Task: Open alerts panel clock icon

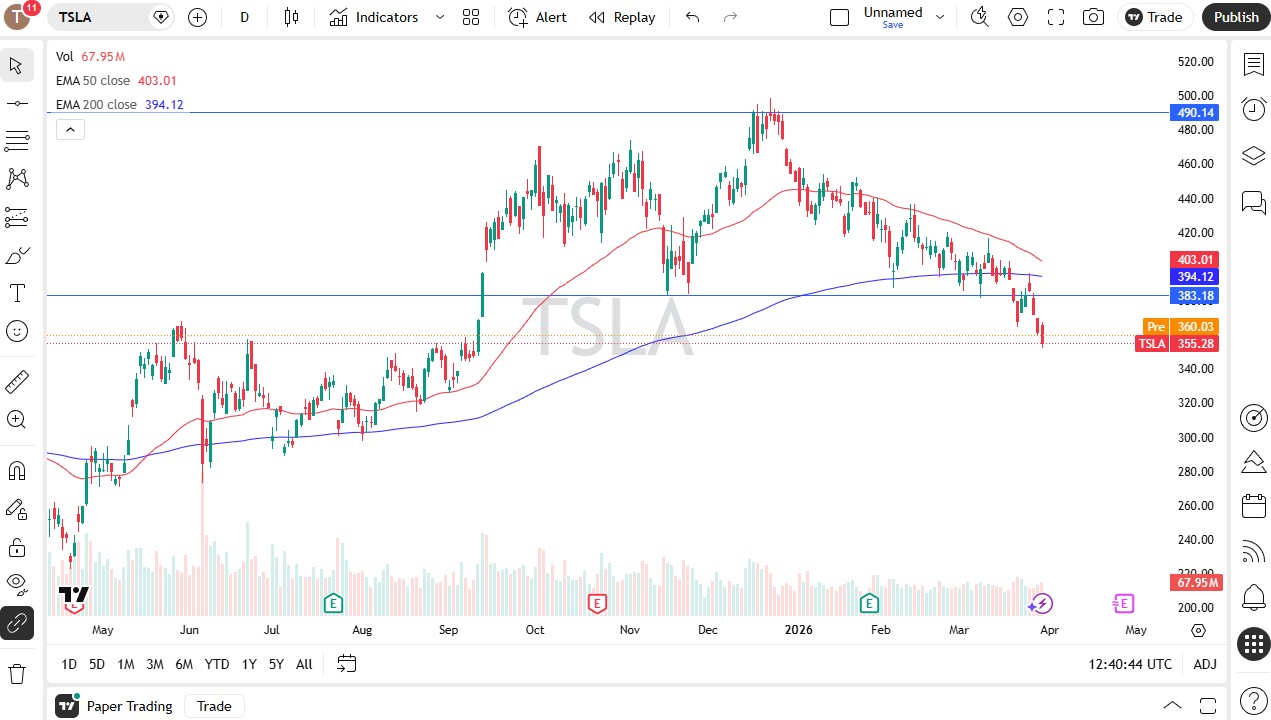Action: [1253, 110]
